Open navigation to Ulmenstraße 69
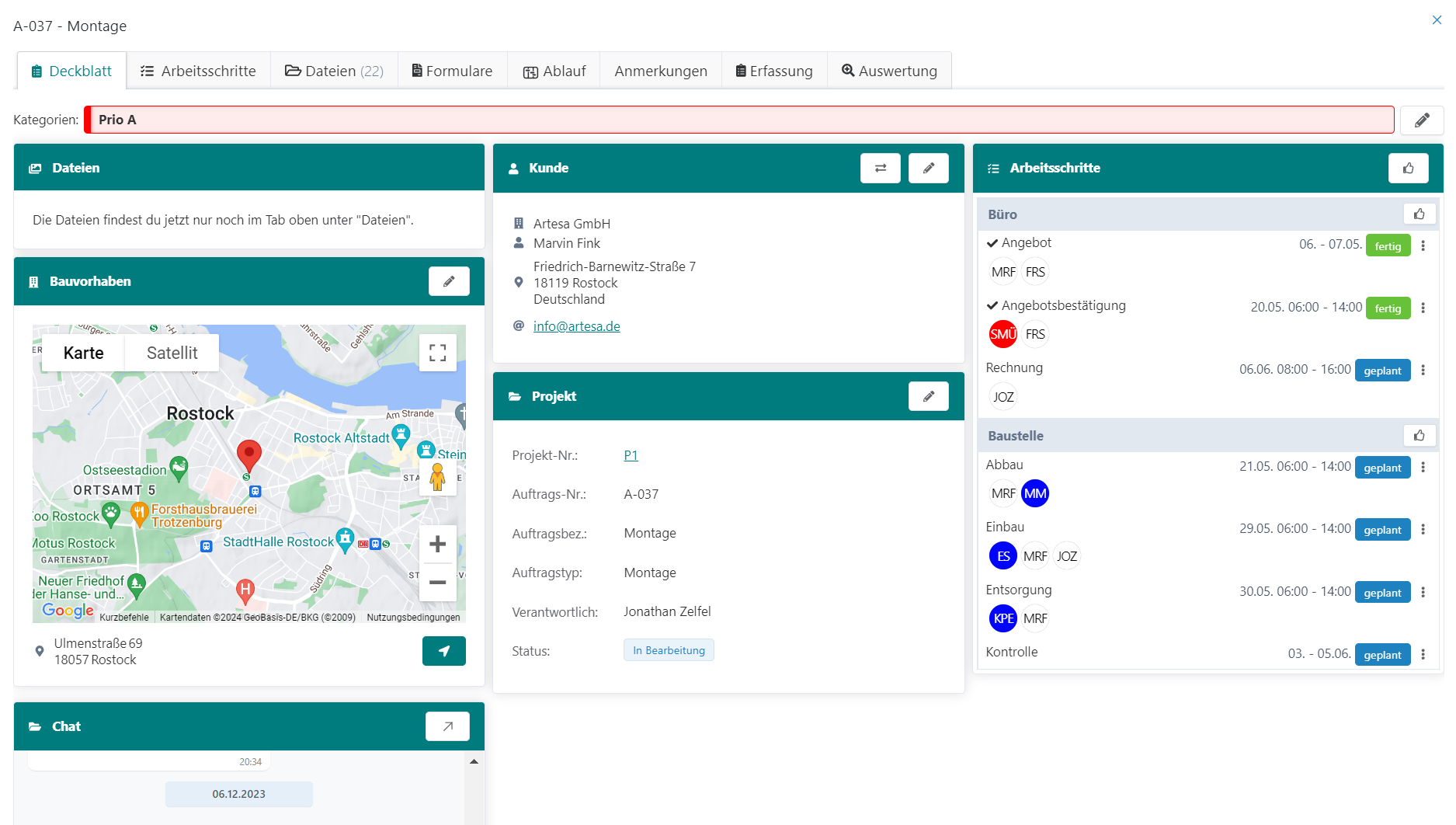 click(x=443, y=651)
